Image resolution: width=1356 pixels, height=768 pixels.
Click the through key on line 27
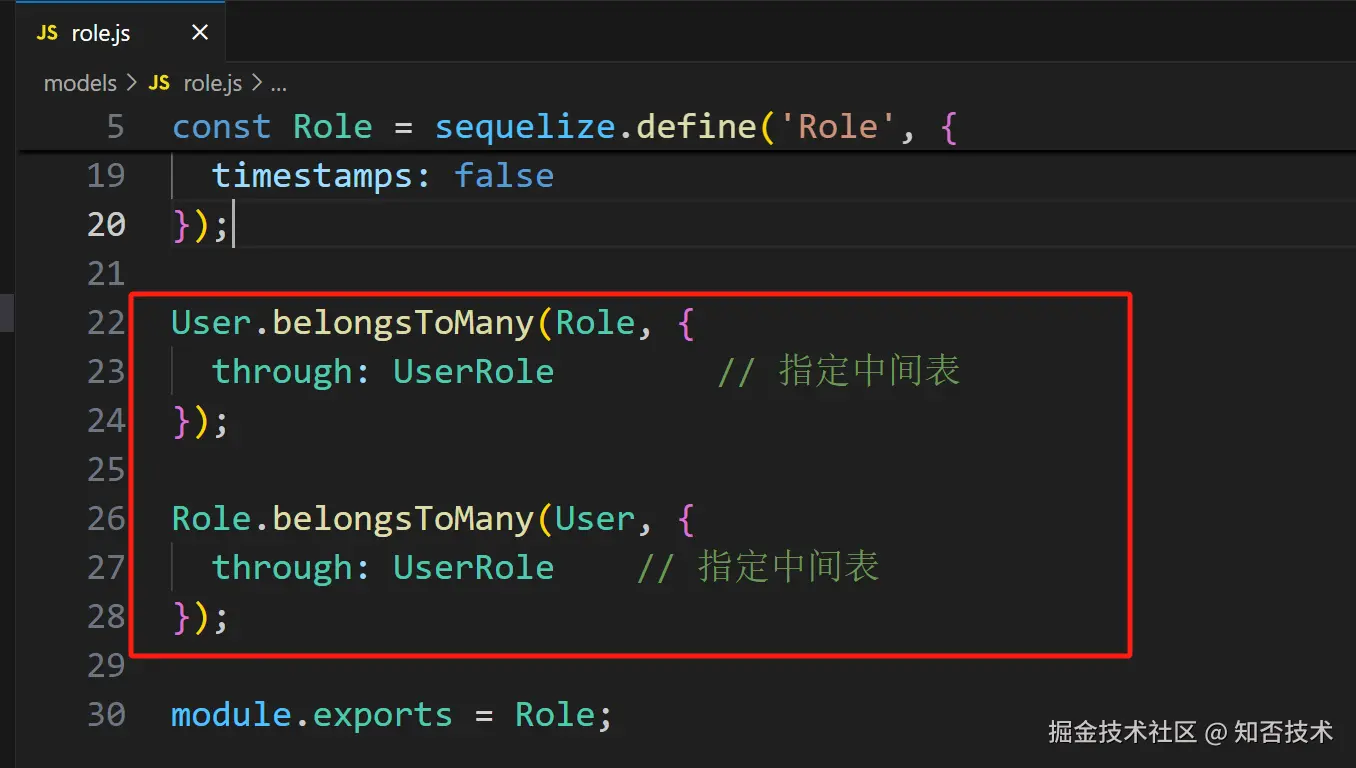point(282,568)
